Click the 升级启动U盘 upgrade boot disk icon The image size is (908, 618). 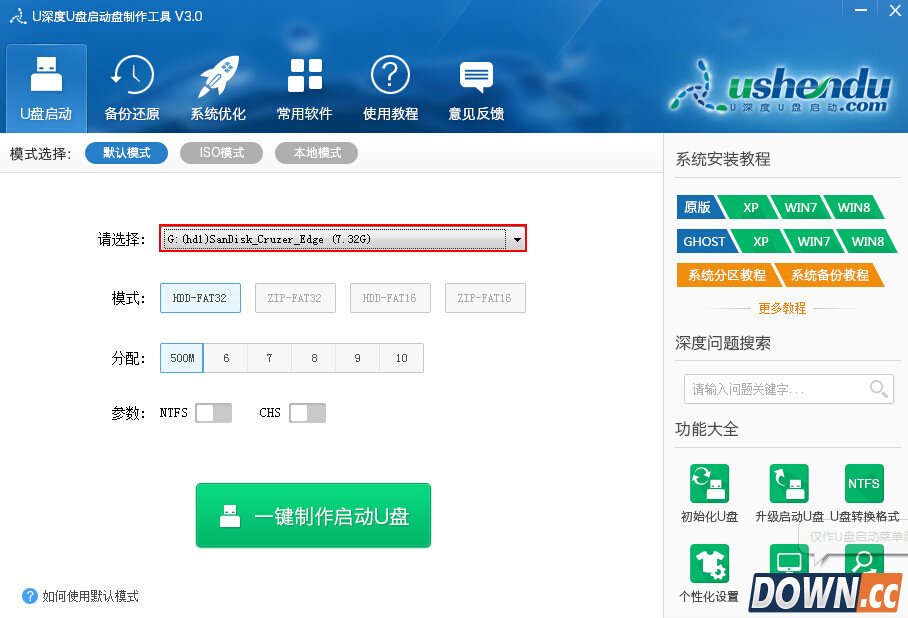click(789, 483)
